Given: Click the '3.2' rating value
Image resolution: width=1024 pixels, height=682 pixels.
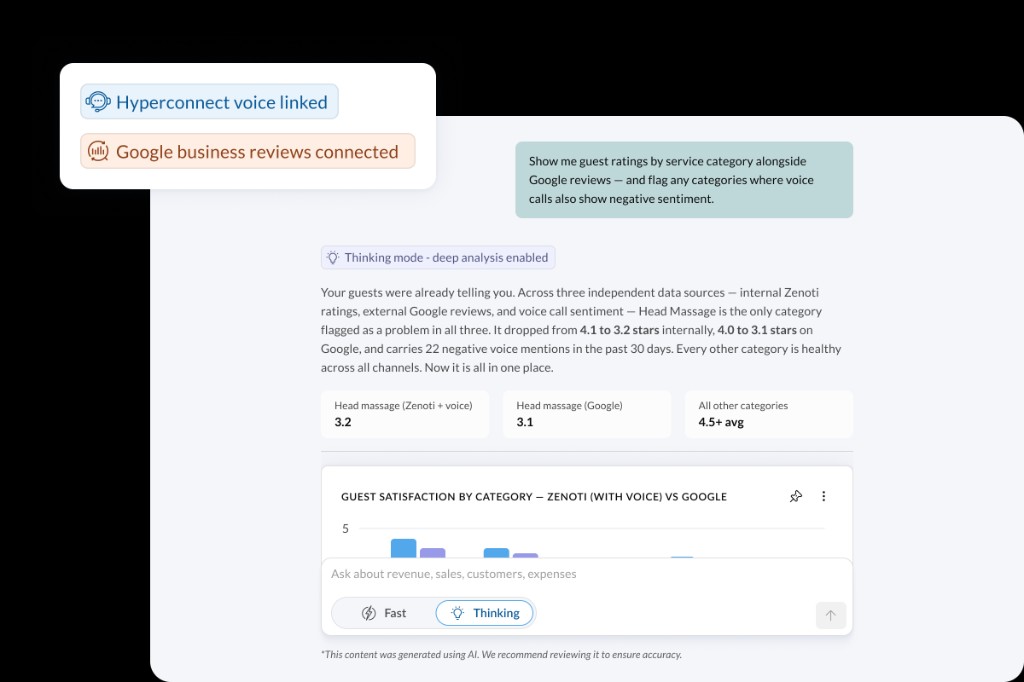Looking at the screenshot, I should [343, 422].
